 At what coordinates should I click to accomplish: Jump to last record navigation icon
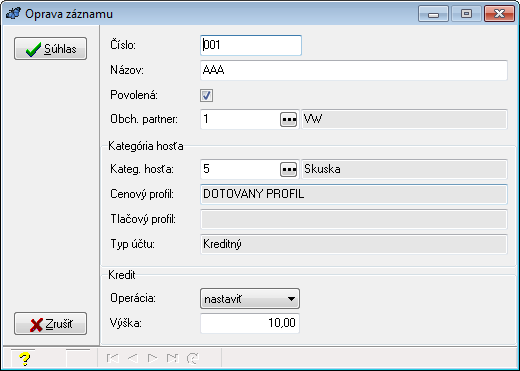[x=173, y=358]
